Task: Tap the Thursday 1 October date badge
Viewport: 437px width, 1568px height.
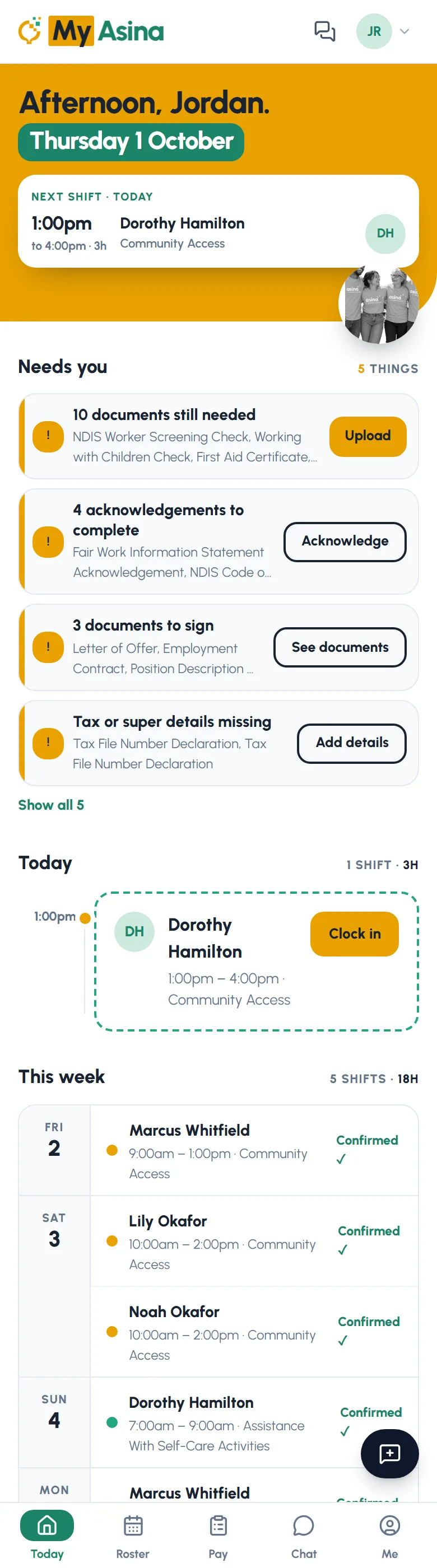Action: (131, 142)
